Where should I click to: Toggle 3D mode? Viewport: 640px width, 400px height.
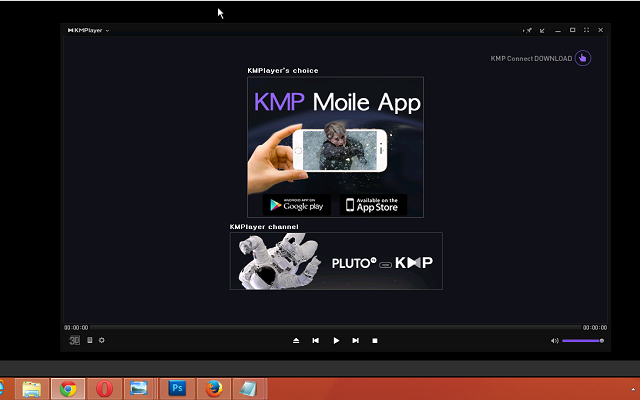pyautogui.click(x=74, y=341)
